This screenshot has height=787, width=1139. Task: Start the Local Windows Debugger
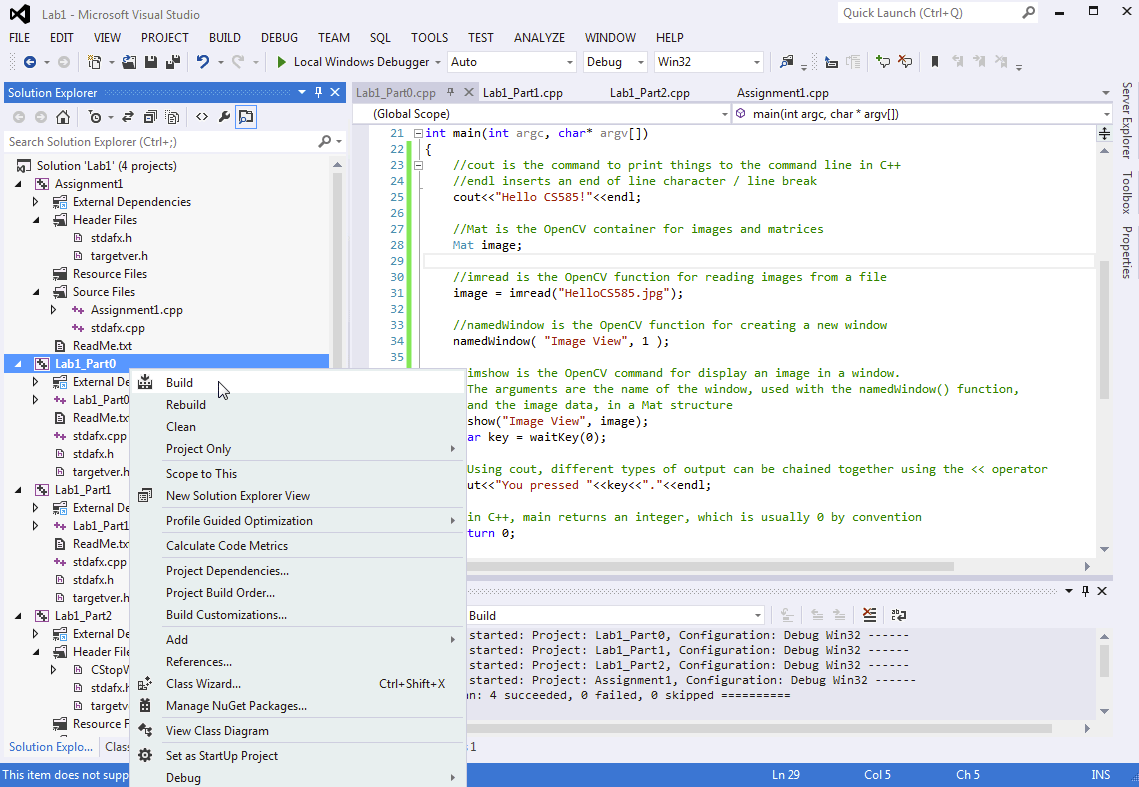click(x=357, y=61)
